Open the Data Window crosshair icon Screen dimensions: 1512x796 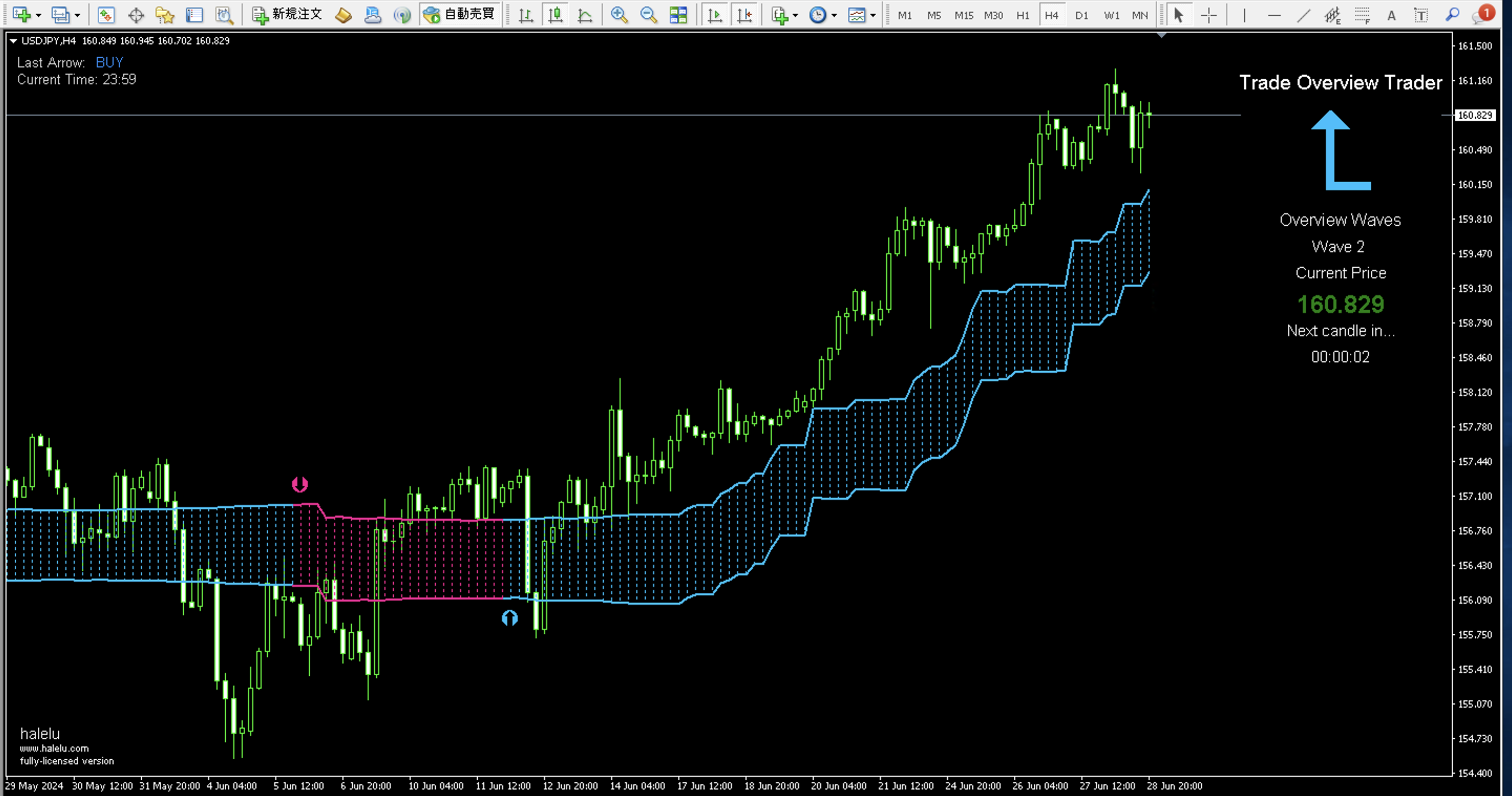[x=135, y=15]
